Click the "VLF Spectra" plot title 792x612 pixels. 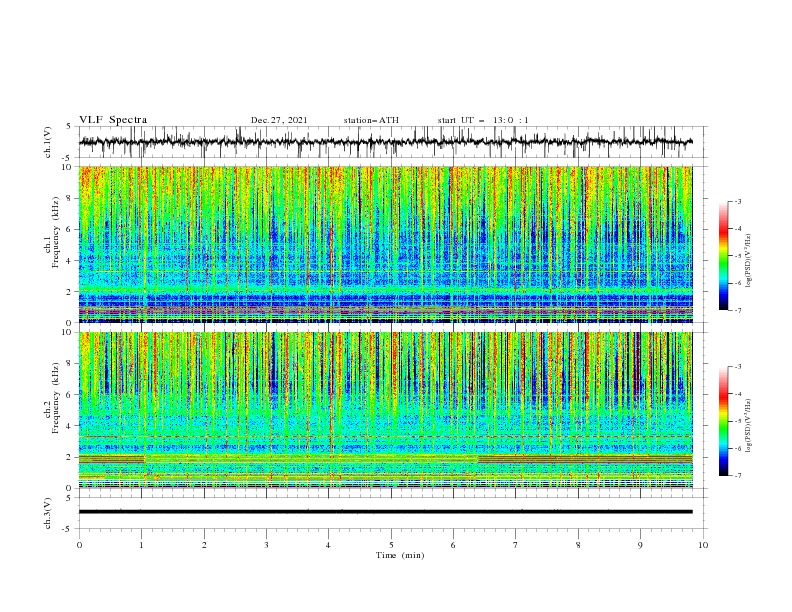113,120
